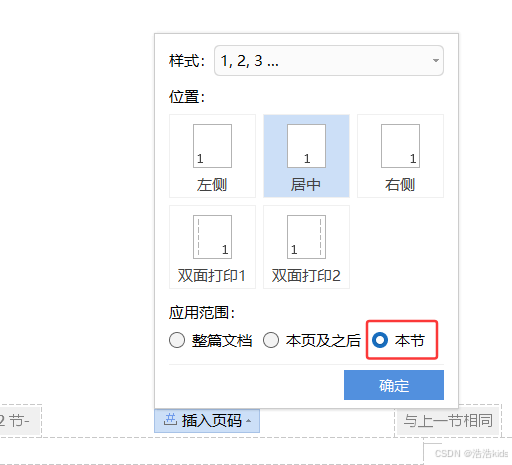Screen dimensions: 512x465
Task: Click the left-position page thumbnail icon
Action: (212, 146)
